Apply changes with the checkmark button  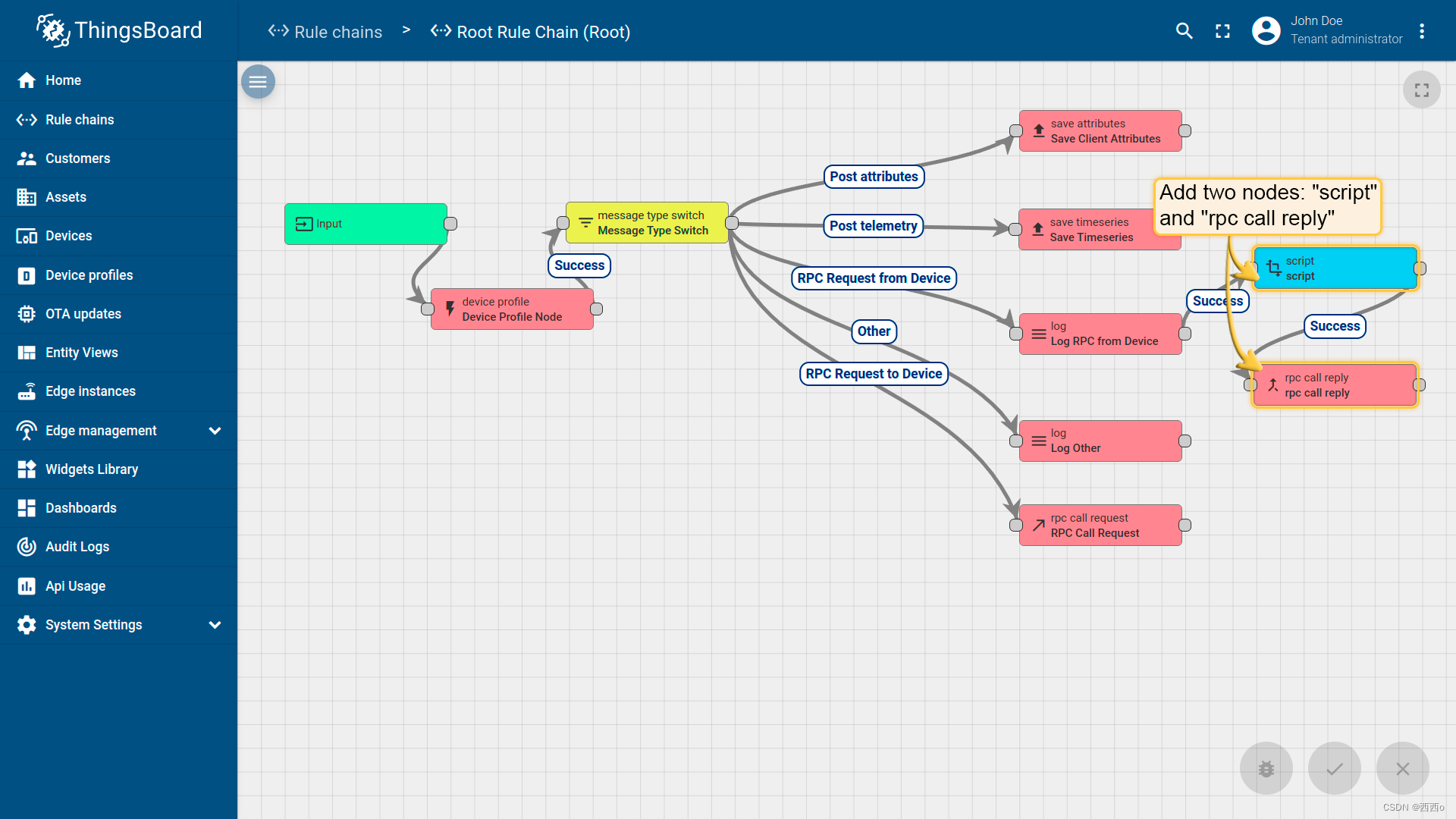1334,769
